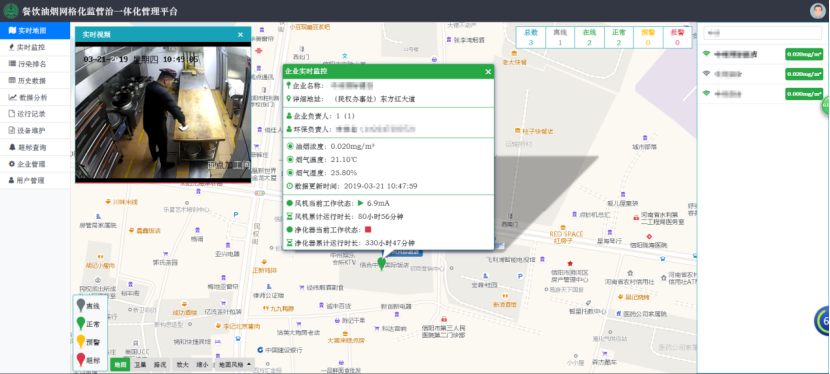The height and width of the screenshot is (374, 830).
Task: Select the 地图 map view button
Action: (x=120, y=364)
